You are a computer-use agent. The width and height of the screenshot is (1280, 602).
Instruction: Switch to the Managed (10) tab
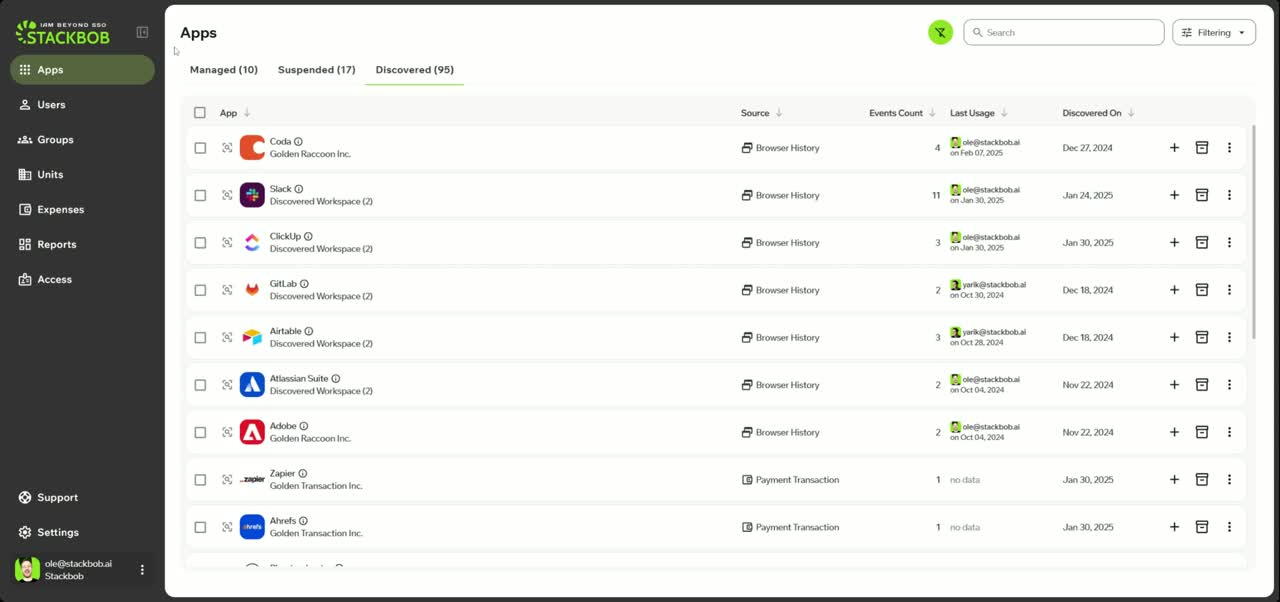(x=224, y=70)
